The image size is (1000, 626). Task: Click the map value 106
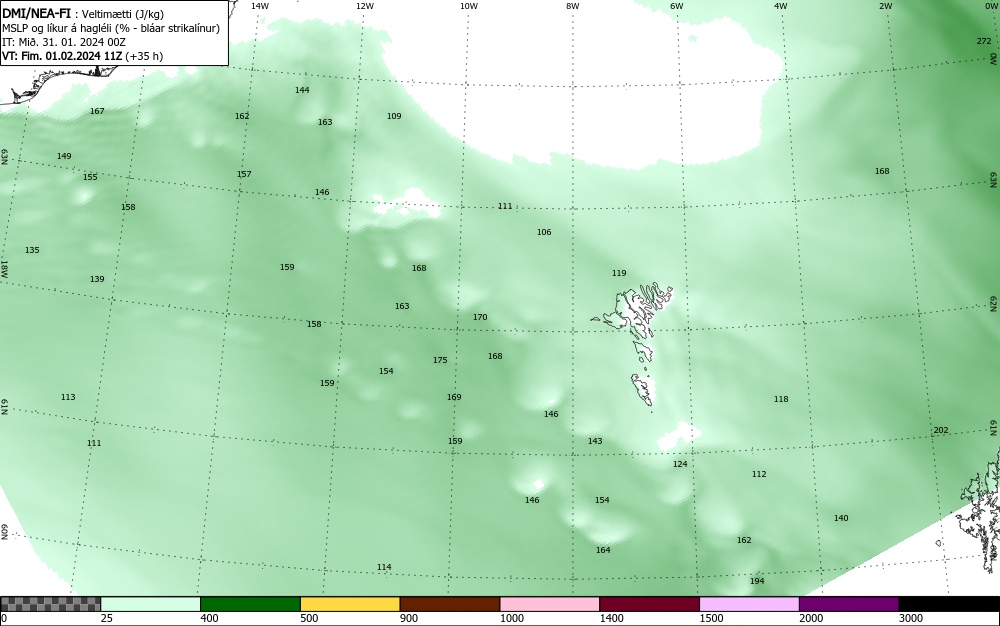544,232
